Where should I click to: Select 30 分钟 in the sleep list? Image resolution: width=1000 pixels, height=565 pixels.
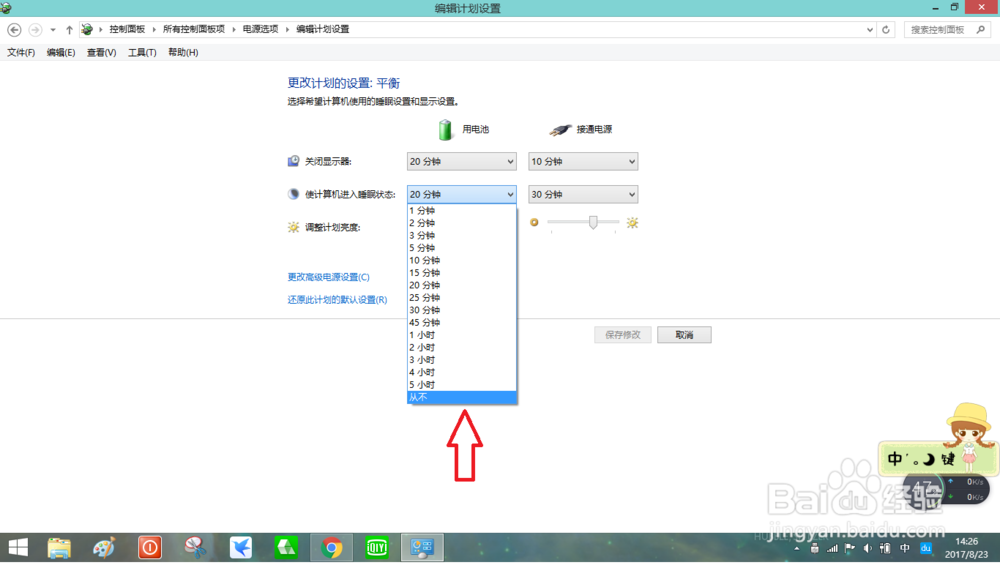[461, 310]
